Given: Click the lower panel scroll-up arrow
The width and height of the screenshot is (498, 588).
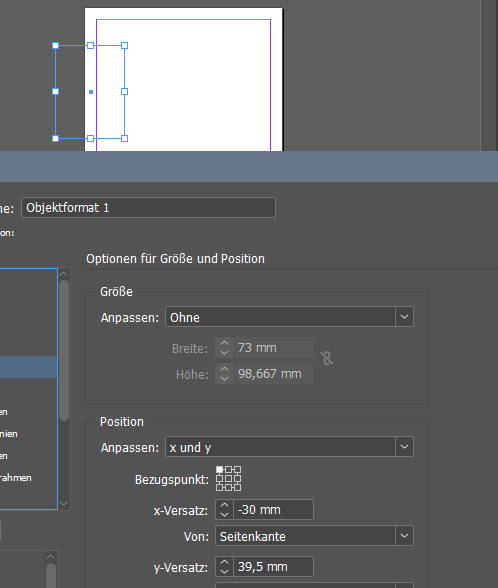Looking at the screenshot, I should click(x=51, y=557).
